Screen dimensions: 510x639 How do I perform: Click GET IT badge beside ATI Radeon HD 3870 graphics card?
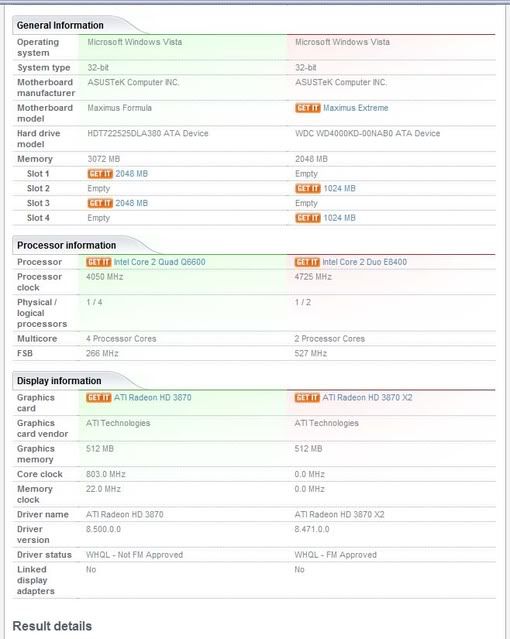(99, 397)
